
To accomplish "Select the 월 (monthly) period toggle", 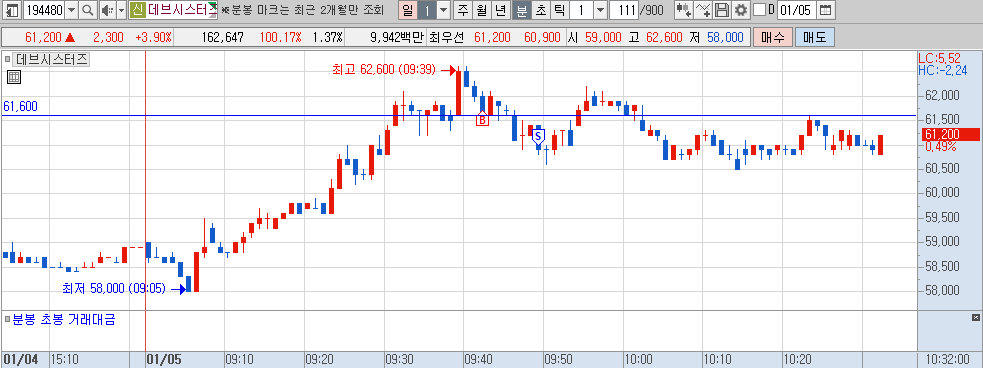I will point(481,10).
